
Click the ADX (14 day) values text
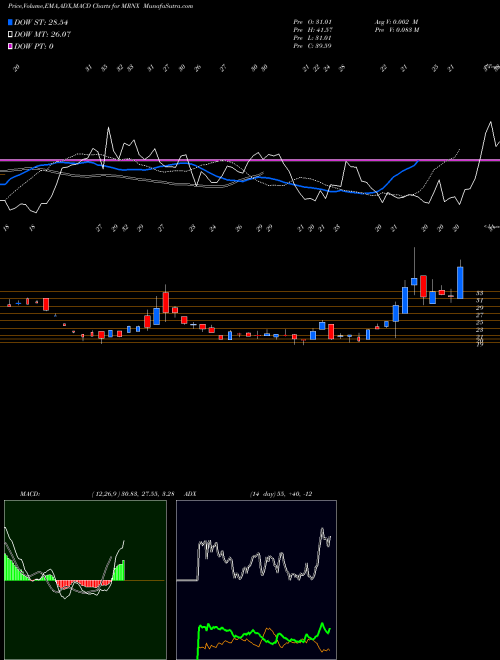click(281, 494)
